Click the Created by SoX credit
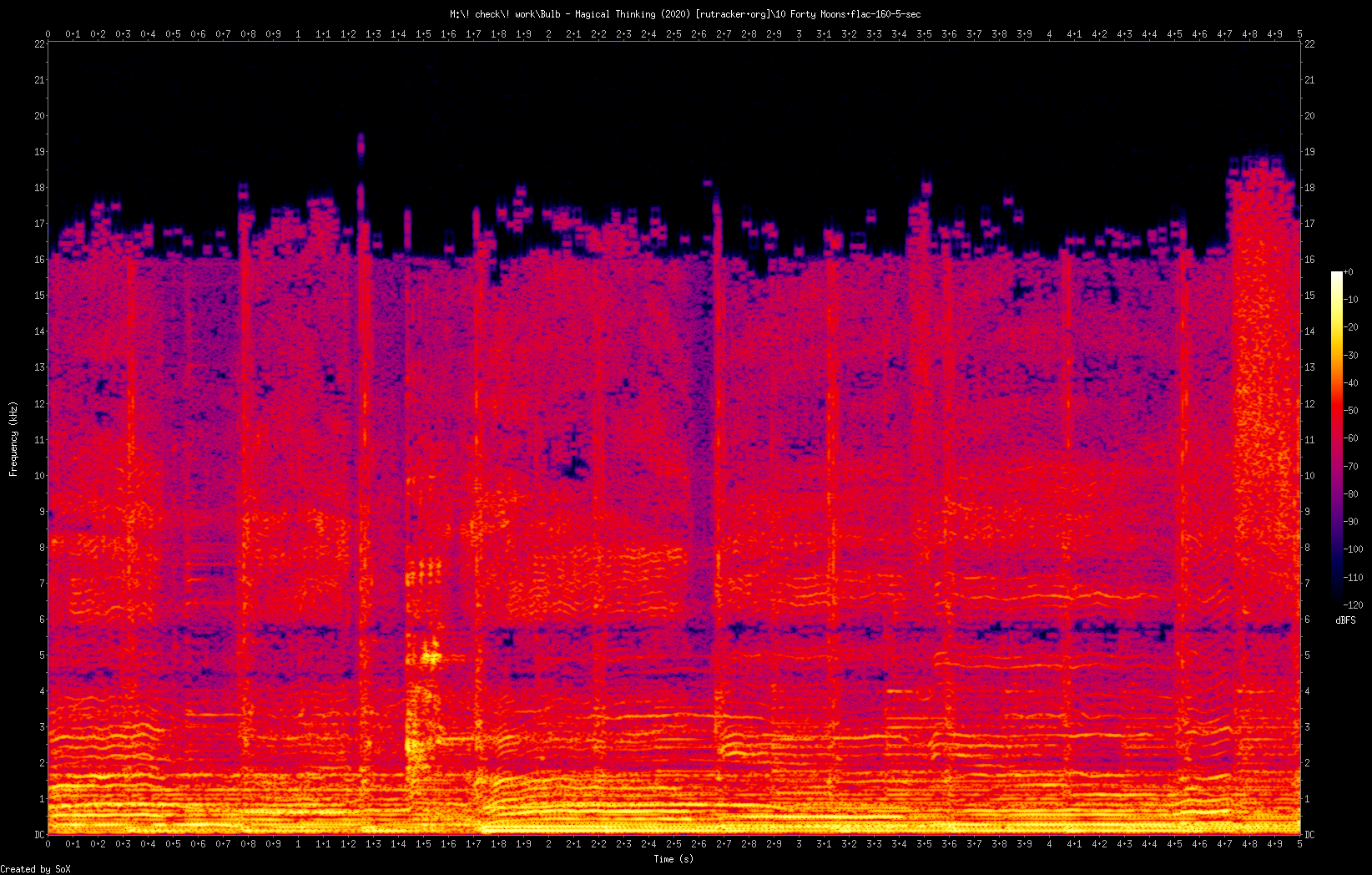This screenshot has width=1372, height=875. point(35,869)
